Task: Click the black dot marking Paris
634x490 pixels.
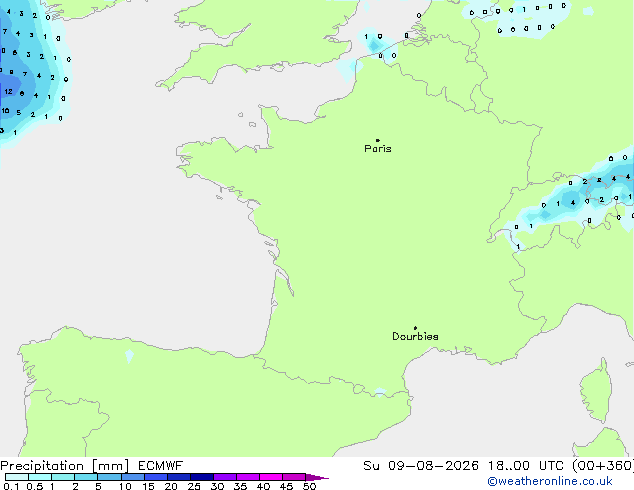Action: [378, 140]
